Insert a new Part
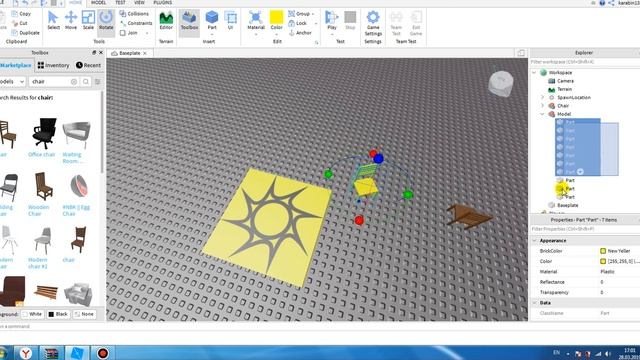Image resolution: width=640 pixels, height=360 pixels. [212, 20]
